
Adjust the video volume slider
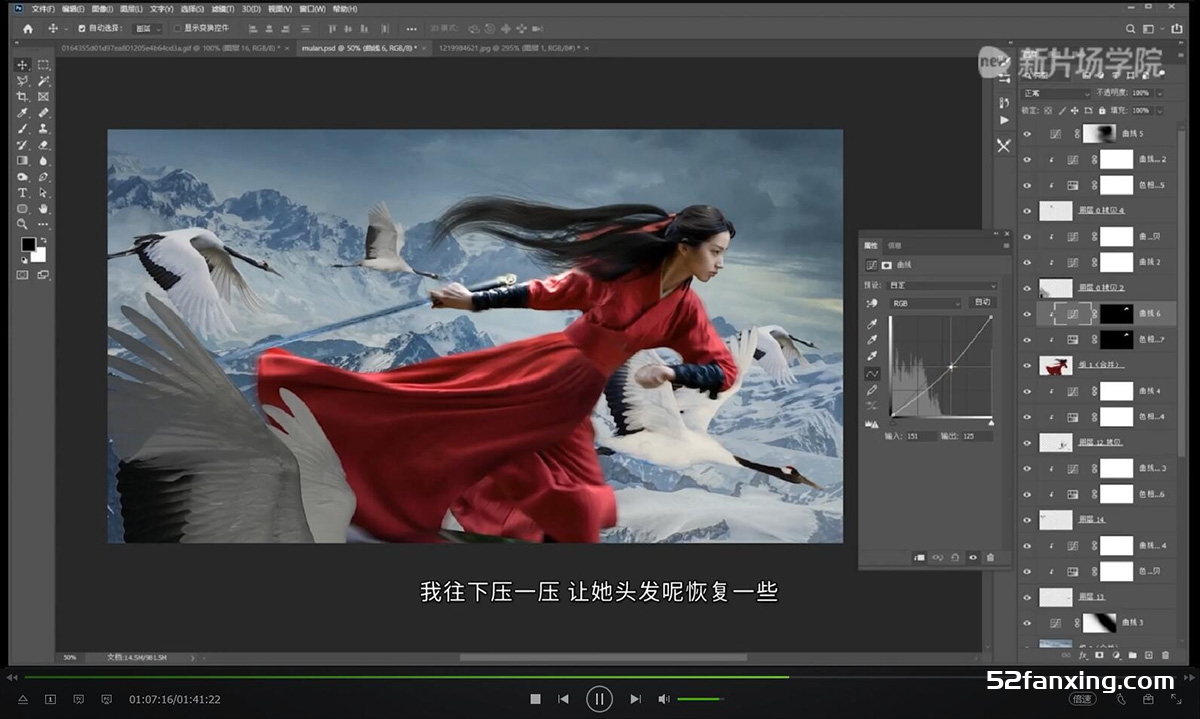[x=700, y=699]
